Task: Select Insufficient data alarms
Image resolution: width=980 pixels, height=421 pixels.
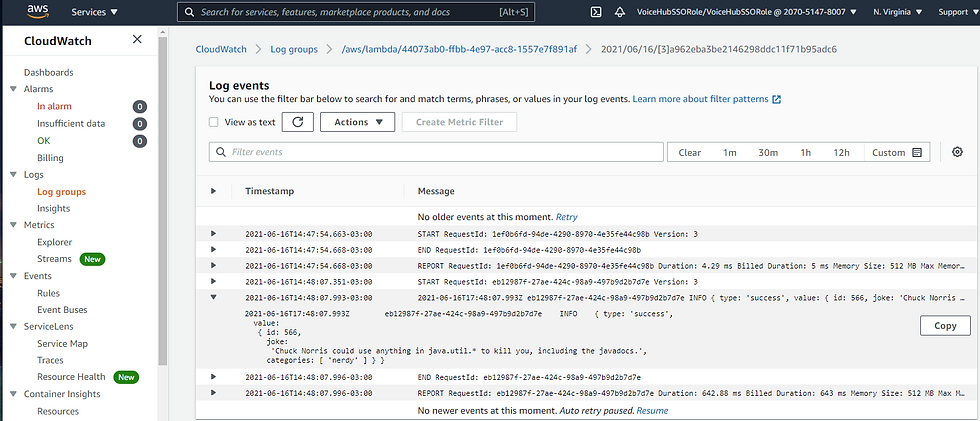Action: tap(71, 124)
